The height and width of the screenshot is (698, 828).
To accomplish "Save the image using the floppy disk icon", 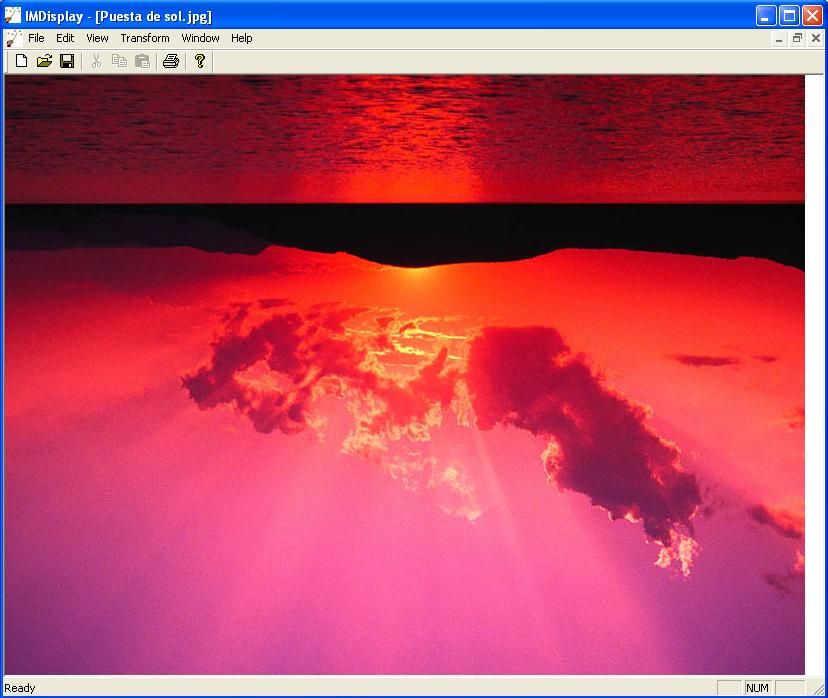I will 67,61.
